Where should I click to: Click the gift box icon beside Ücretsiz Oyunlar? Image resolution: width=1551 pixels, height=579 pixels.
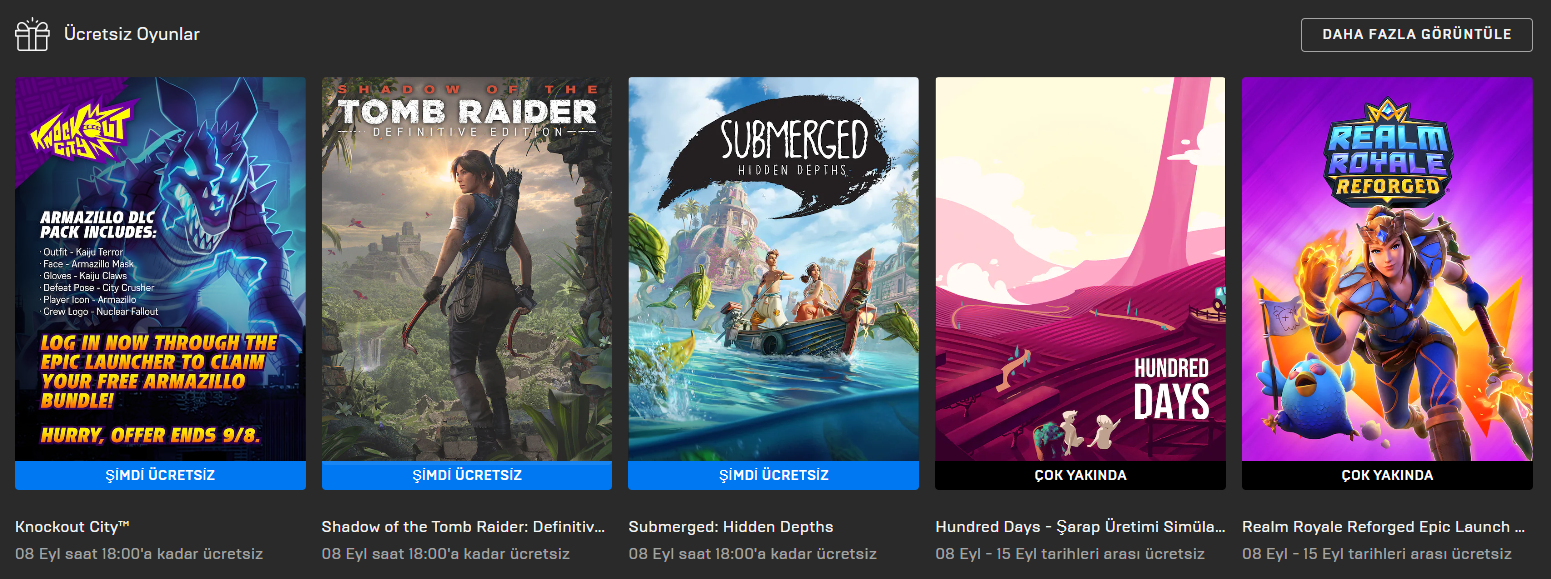32,34
